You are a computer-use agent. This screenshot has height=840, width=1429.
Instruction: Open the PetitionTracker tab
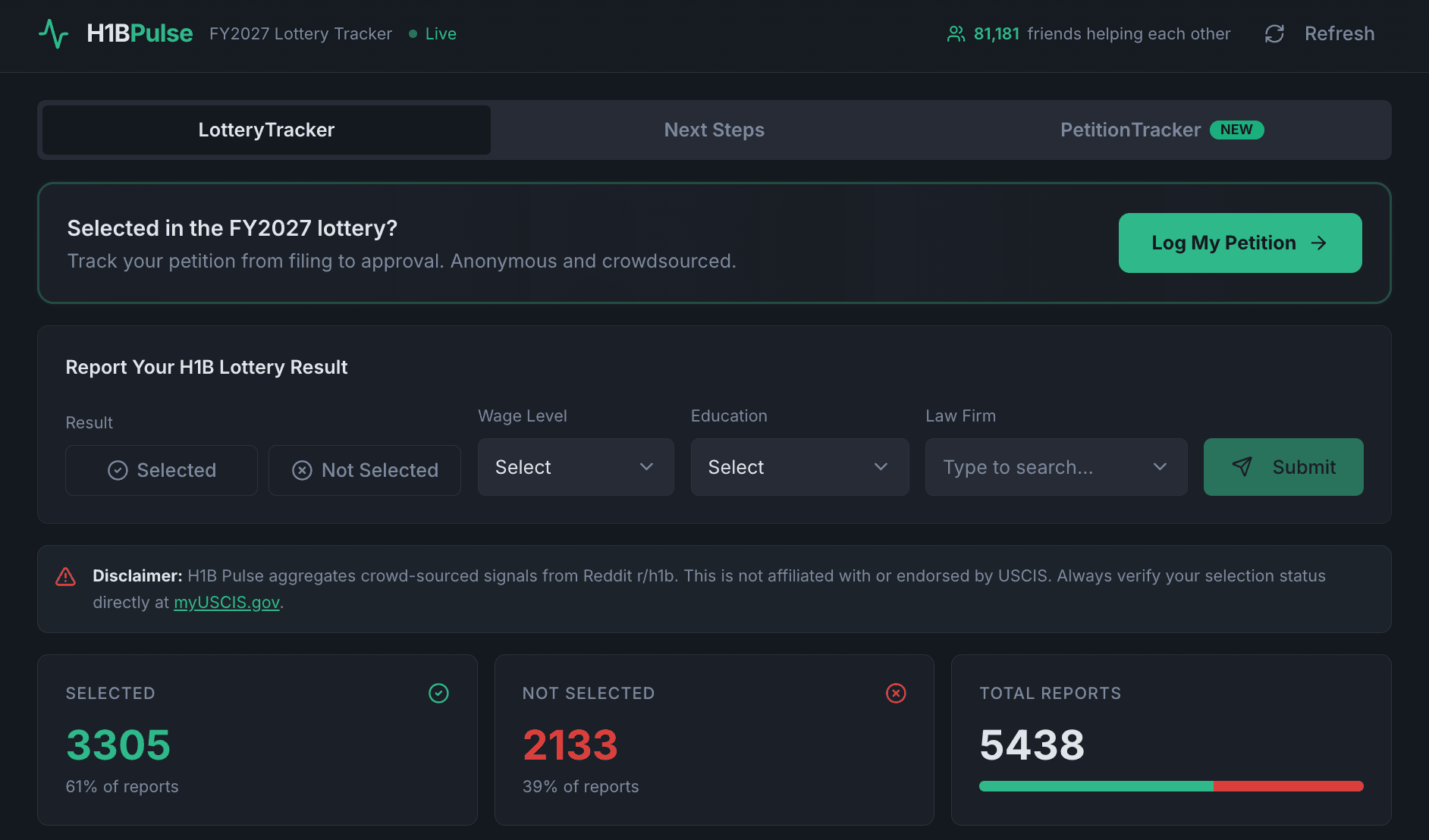pyautogui.click(x=1131, y=130)
